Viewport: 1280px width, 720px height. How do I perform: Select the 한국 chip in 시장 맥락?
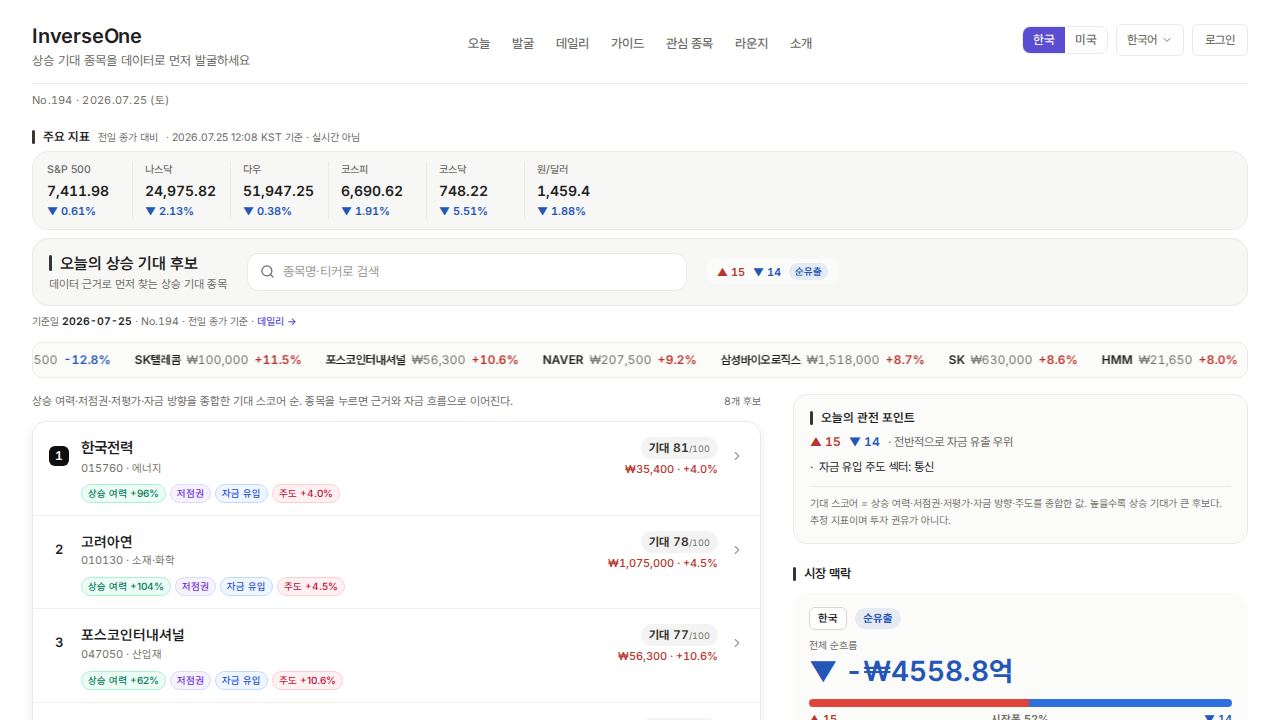pos(827,618)
